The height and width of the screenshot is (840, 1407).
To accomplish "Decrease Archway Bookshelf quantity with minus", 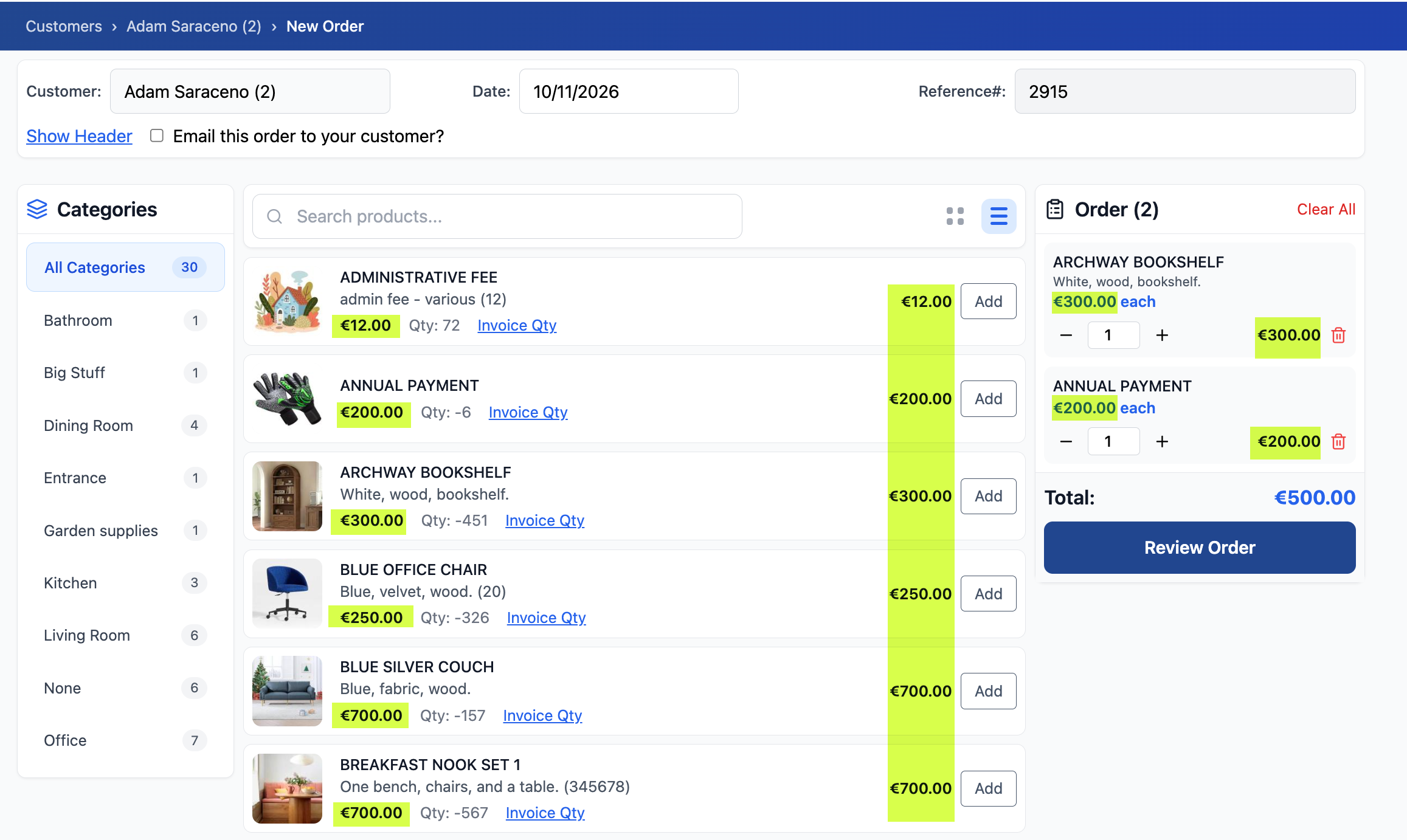I will pos(1066,335).
